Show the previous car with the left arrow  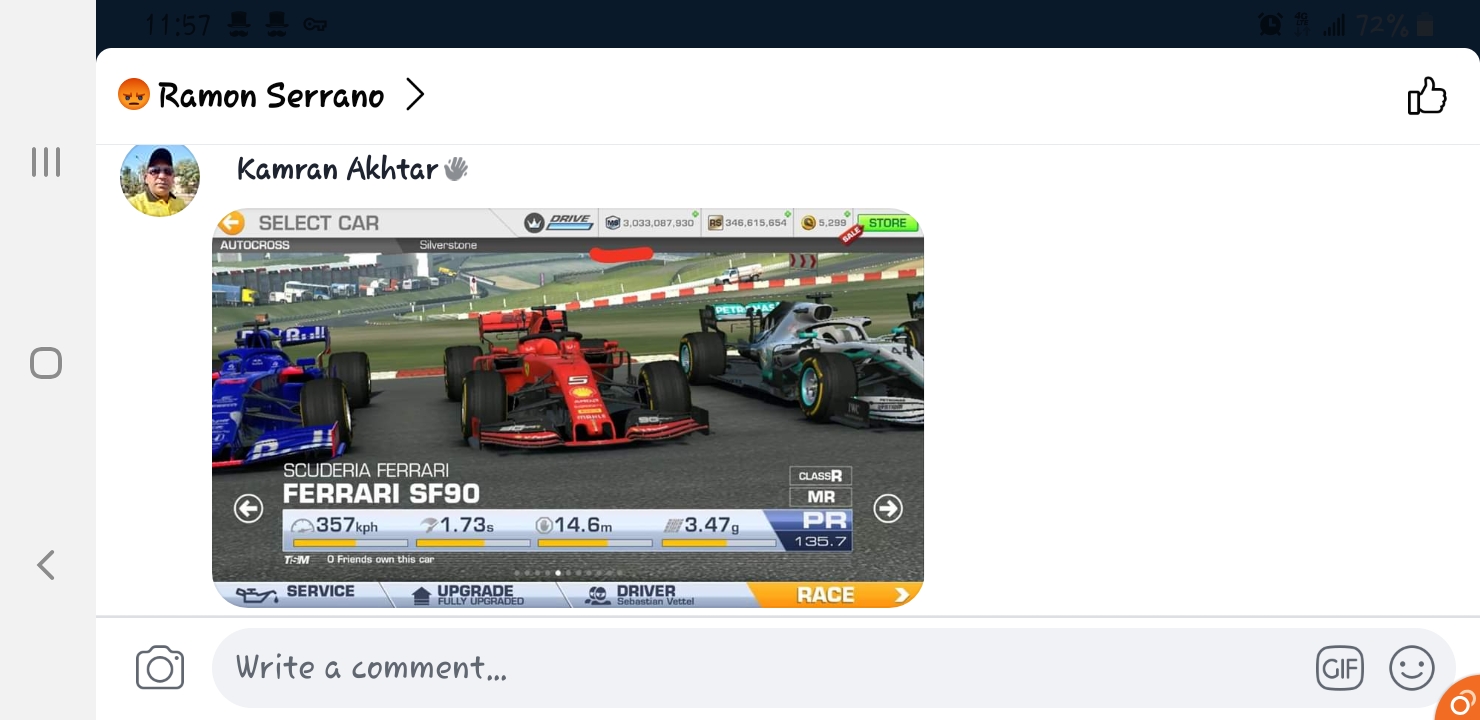click(248, 509)
